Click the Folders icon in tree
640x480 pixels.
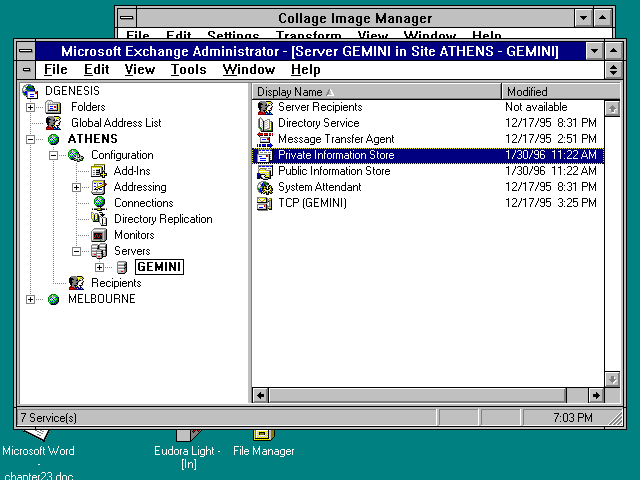53,107
